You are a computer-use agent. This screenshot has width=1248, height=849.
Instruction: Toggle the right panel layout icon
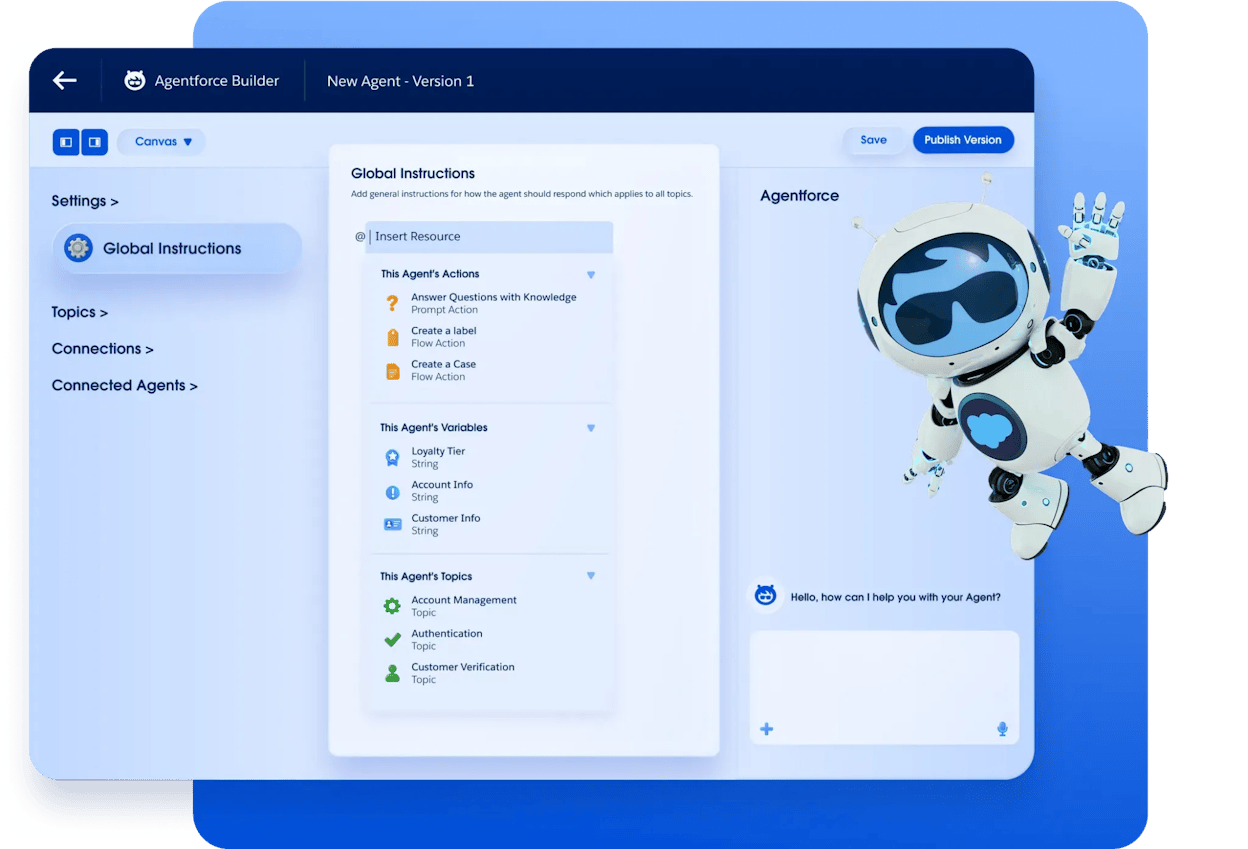94,142
